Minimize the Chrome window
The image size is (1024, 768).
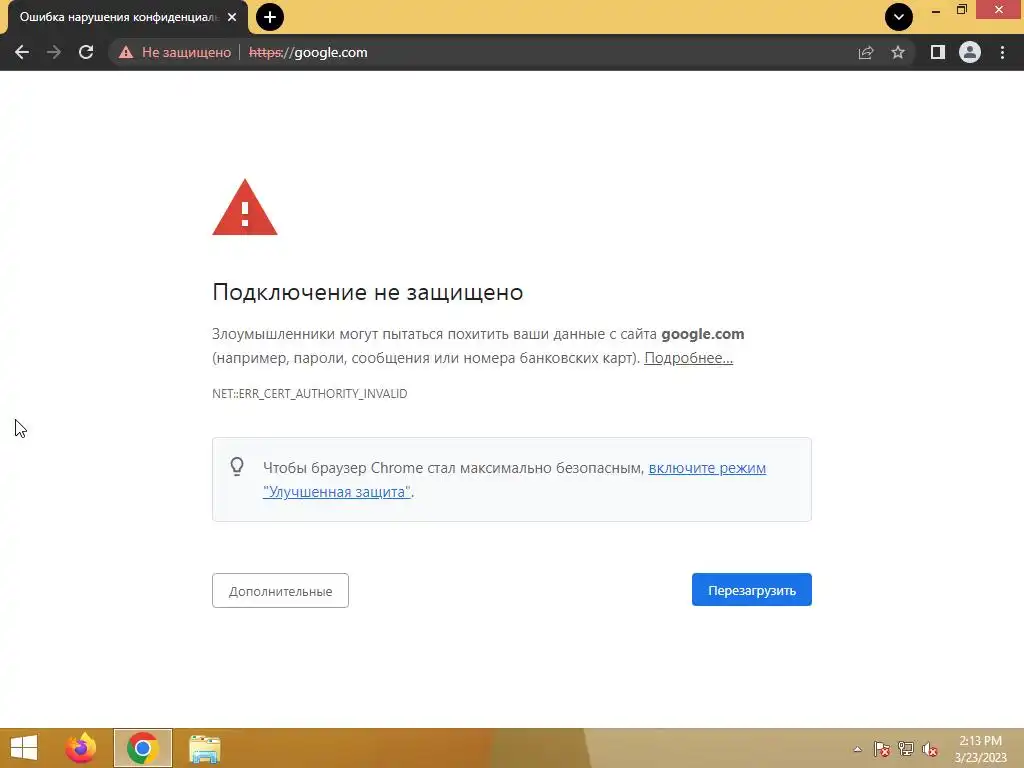click(x=936, y=10)
